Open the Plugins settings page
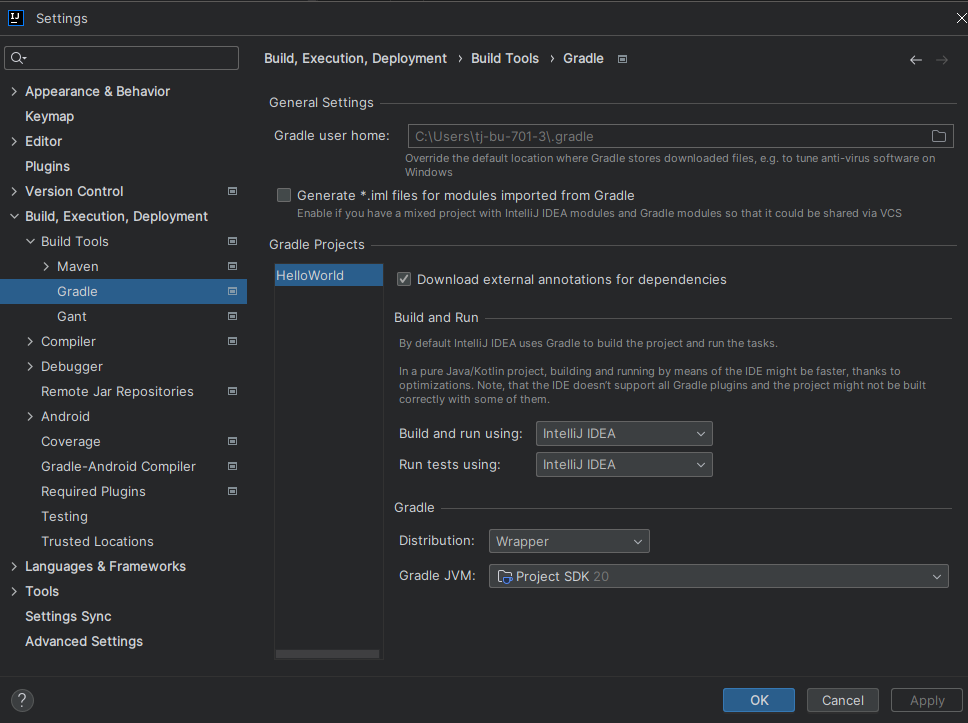Viewport: 968px width, 723px height. pyautogui.click(x=47, y=166)
